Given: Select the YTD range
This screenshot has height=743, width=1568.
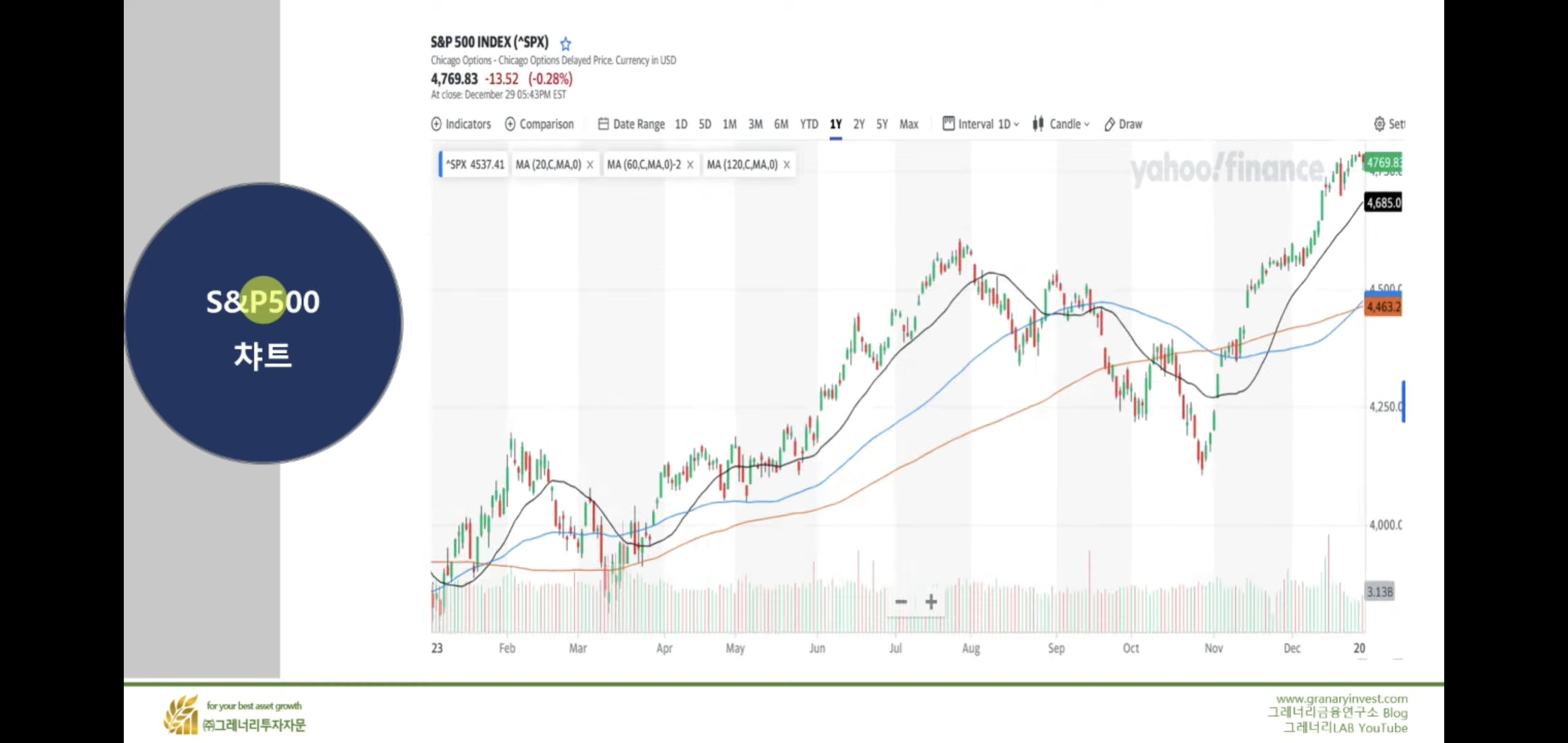Looking at the screenshot, I should point(809,124).
